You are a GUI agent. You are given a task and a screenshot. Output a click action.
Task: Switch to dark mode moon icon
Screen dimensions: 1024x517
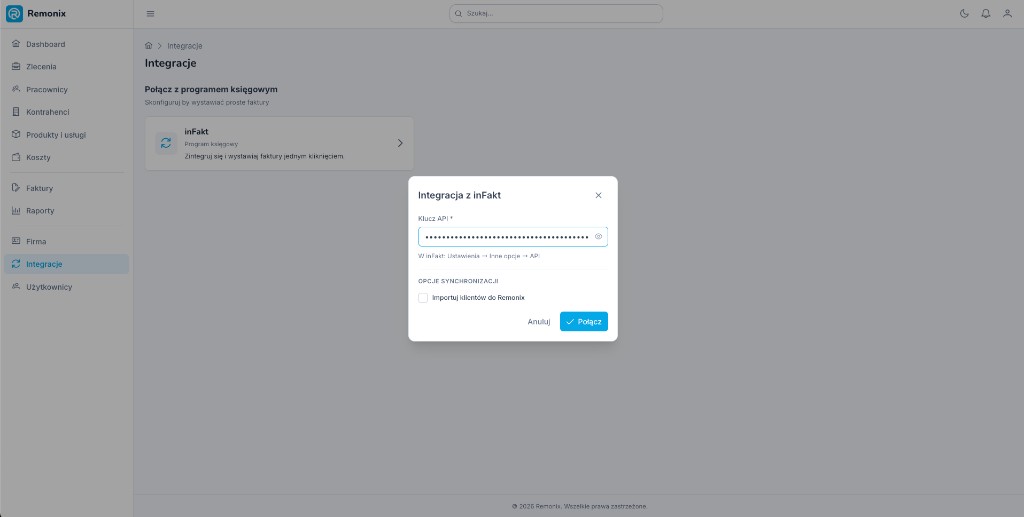(964, 14)
